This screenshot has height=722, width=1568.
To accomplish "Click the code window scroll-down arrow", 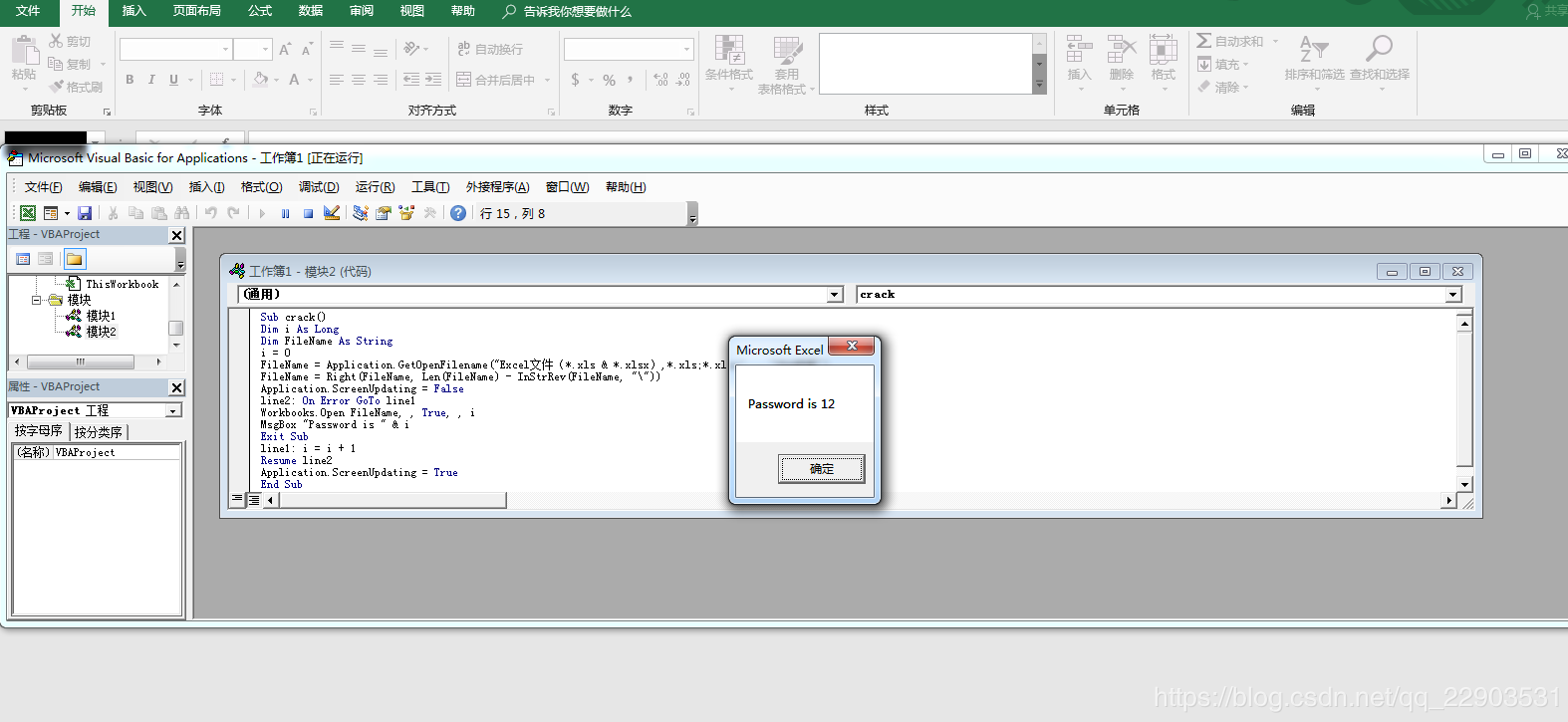I will point(1464,485).
